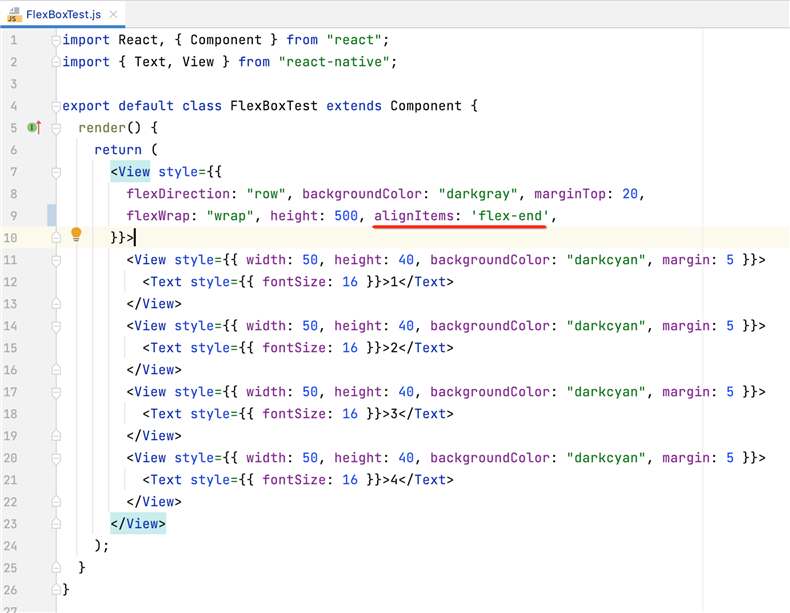The image size is (790, 613).
Task: Click the lightbulb quick-fix icon on line 10
Action: [76, 236]
